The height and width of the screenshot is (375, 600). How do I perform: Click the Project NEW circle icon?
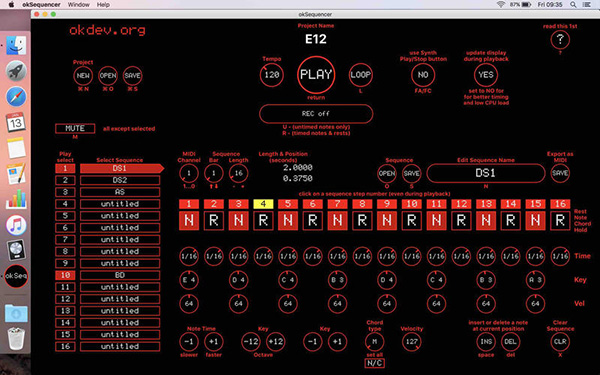click(83, 75)
